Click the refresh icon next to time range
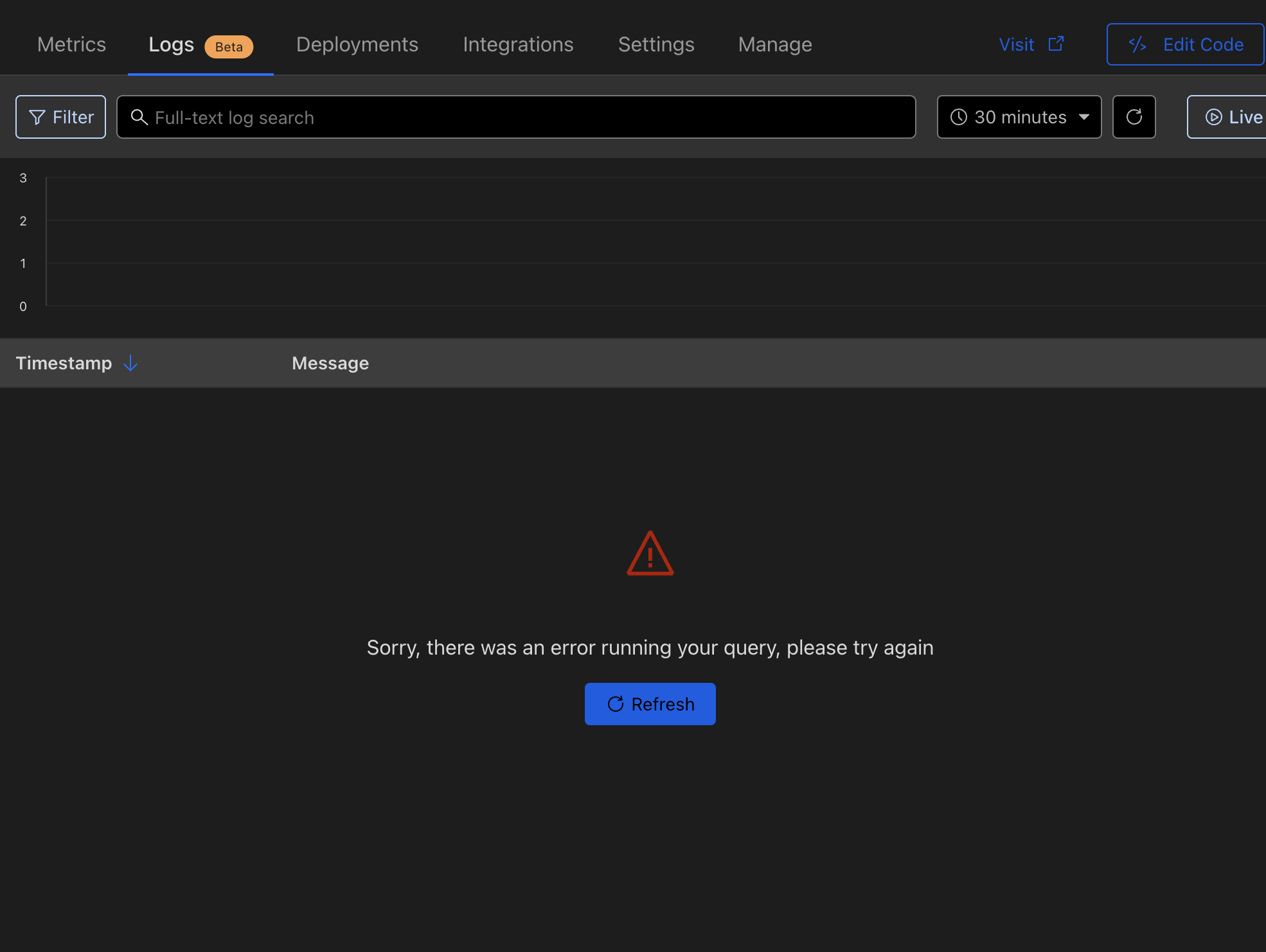This screenshot has width=1266, height=952. (x=1134, y=117)
